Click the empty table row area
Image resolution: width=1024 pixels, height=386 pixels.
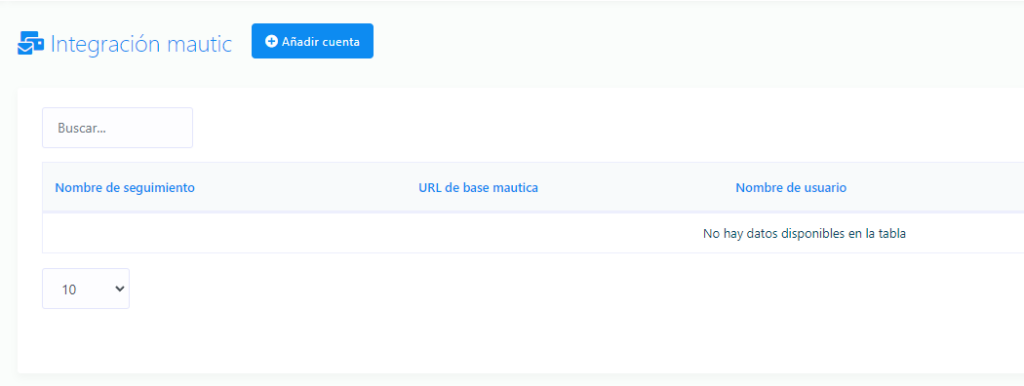pos(533,233)
